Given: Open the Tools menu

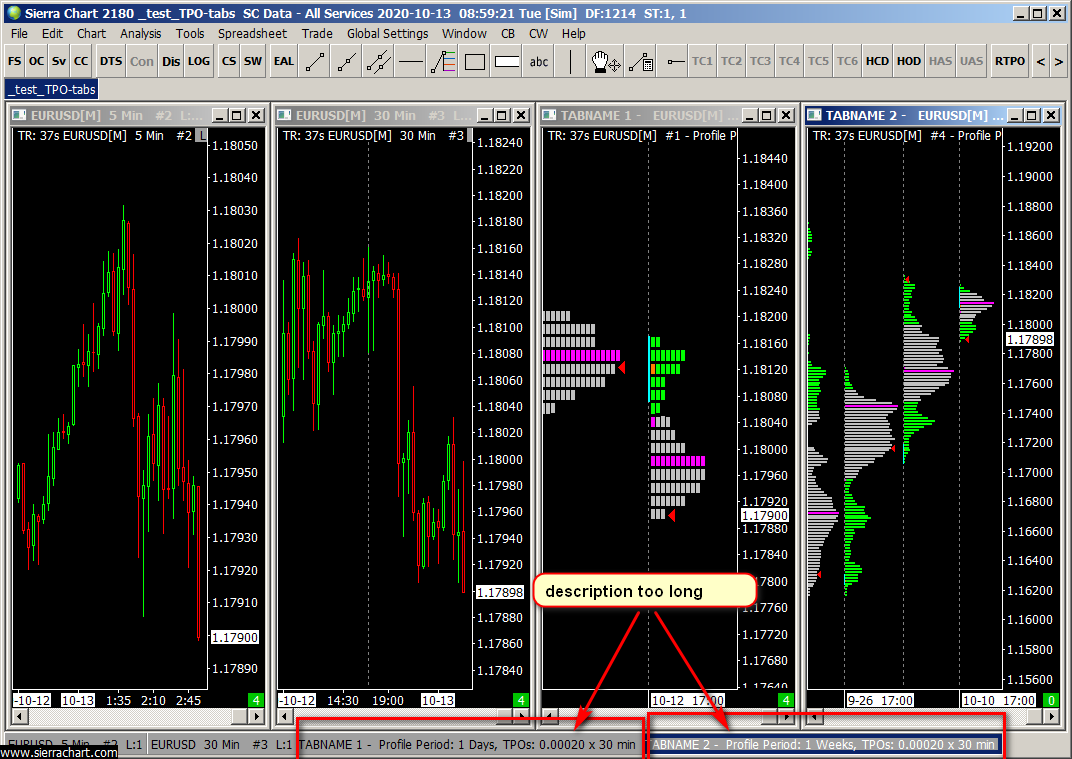Looking at the screenshot, I should point(190,34).
